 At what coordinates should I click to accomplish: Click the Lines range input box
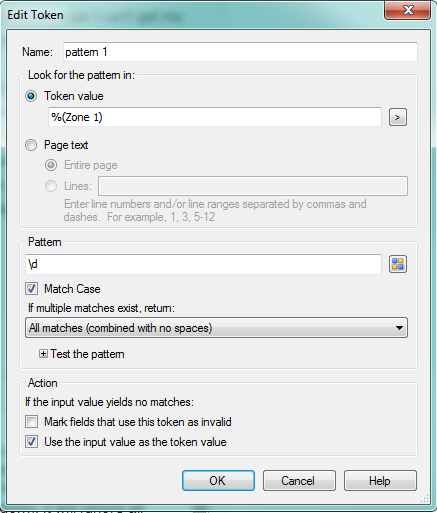[x=253, y=186]
